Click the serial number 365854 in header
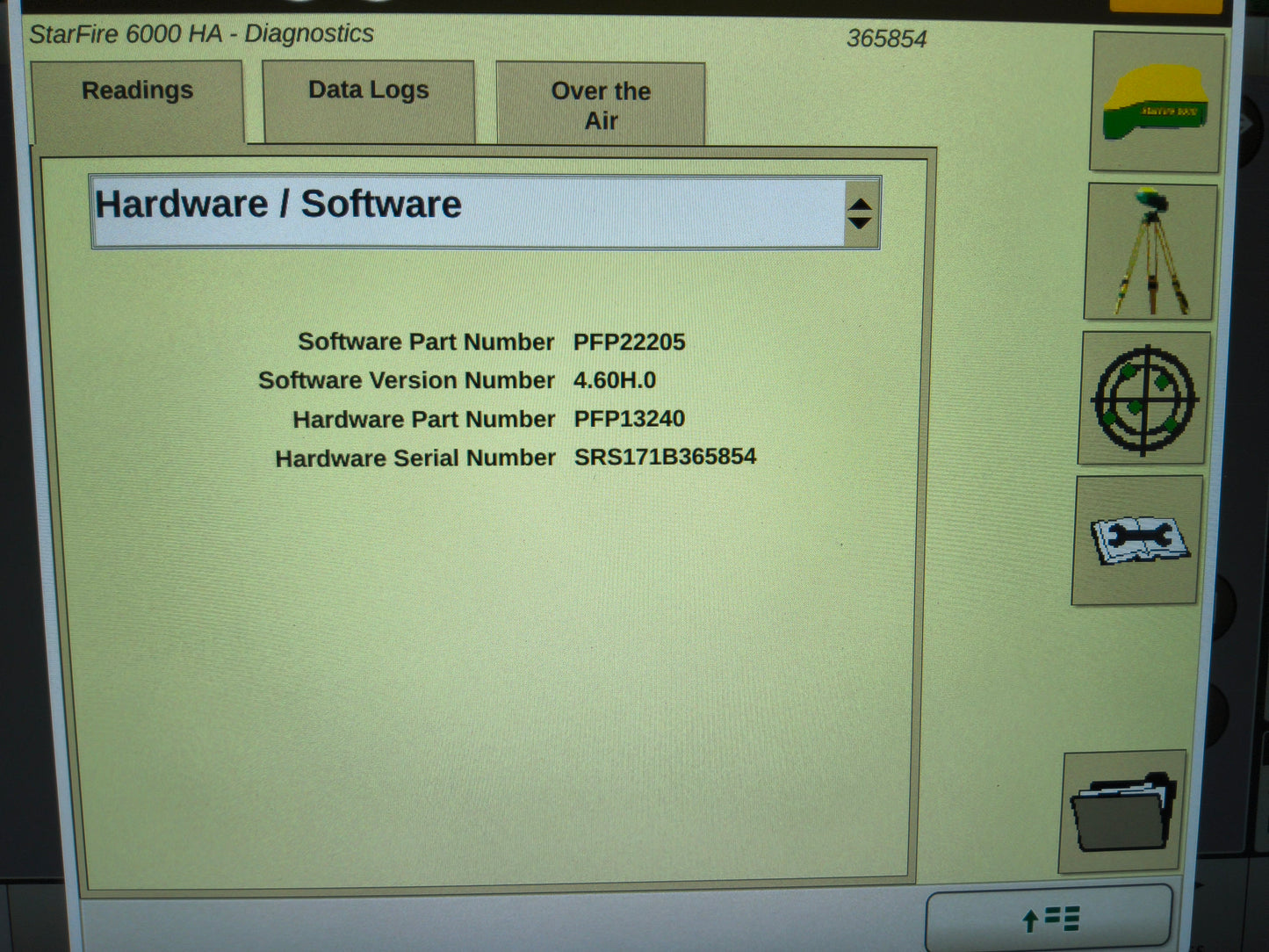This screenshot has width=1269, height=952. (886, 39)
